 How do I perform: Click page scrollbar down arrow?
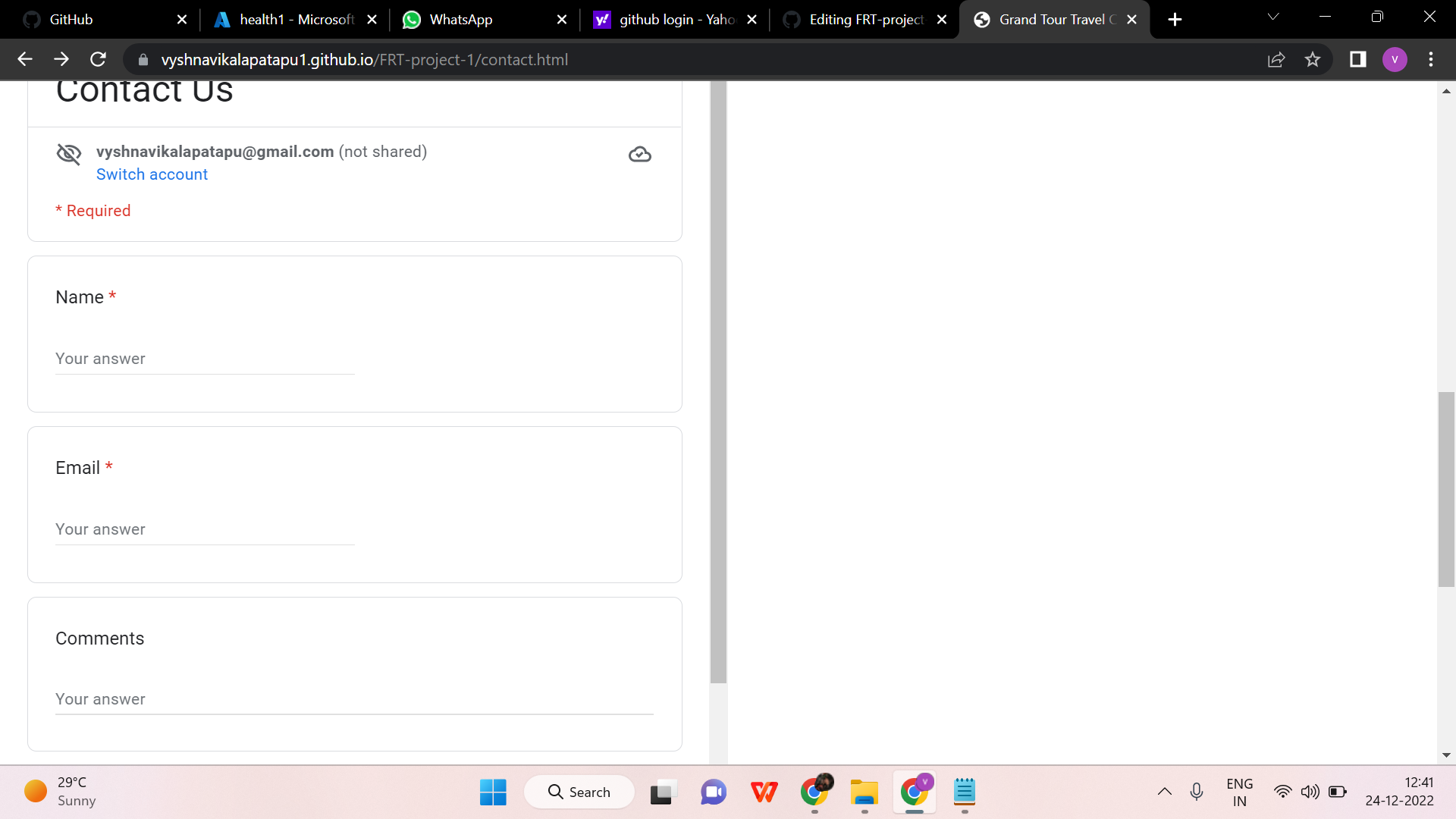click(1446, 755)
